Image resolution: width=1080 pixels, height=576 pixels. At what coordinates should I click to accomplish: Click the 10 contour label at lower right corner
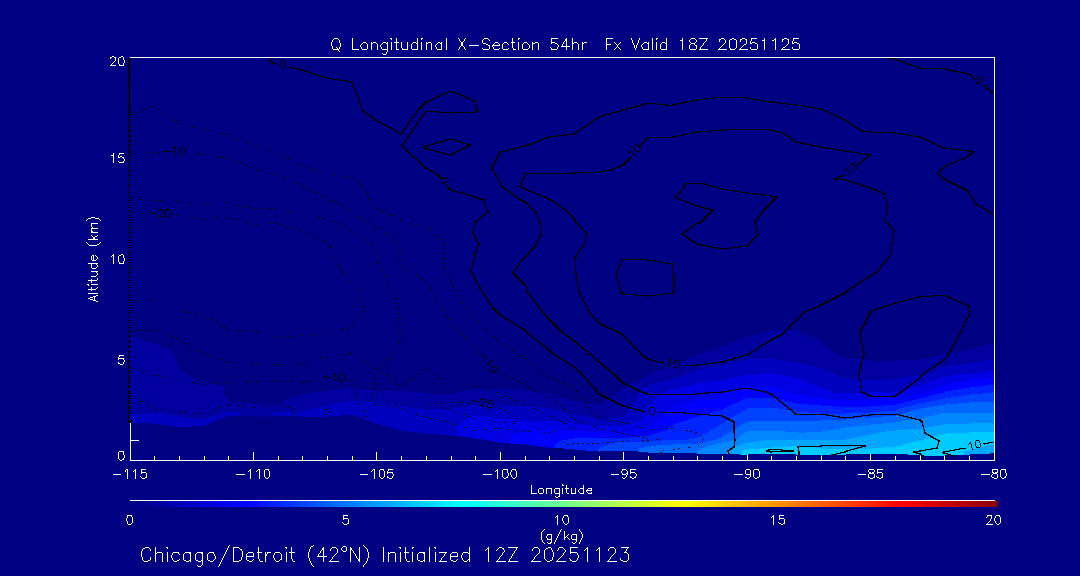point(974,445)
